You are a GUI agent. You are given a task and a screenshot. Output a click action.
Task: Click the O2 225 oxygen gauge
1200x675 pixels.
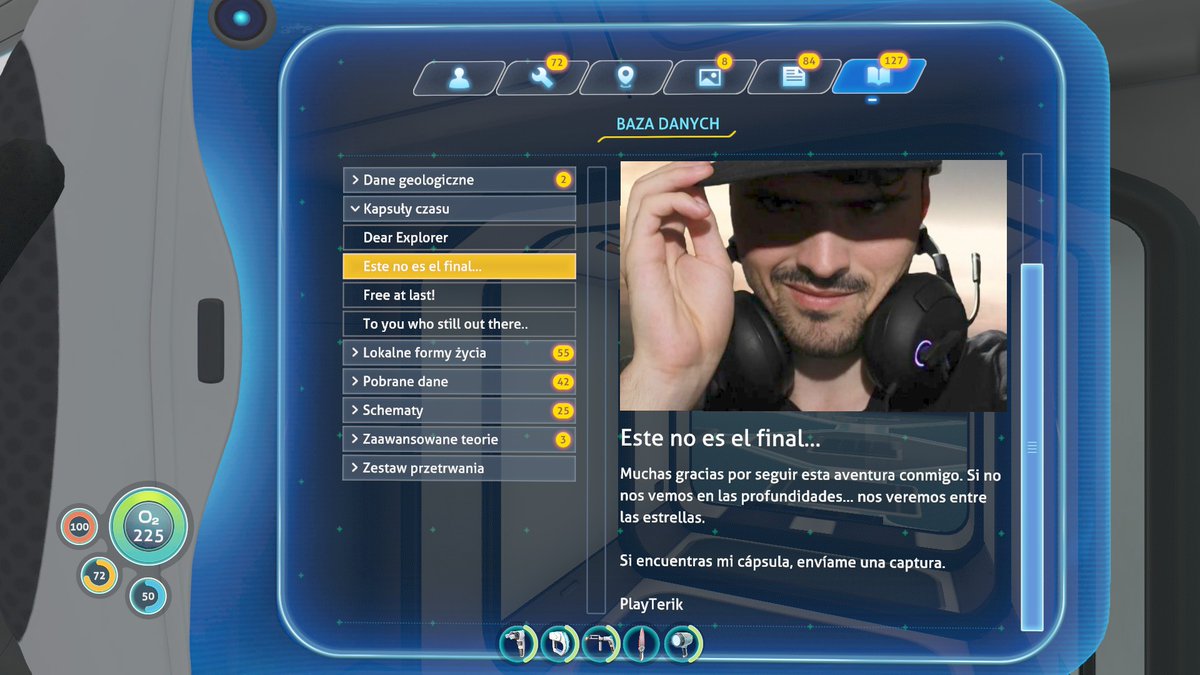149,526
